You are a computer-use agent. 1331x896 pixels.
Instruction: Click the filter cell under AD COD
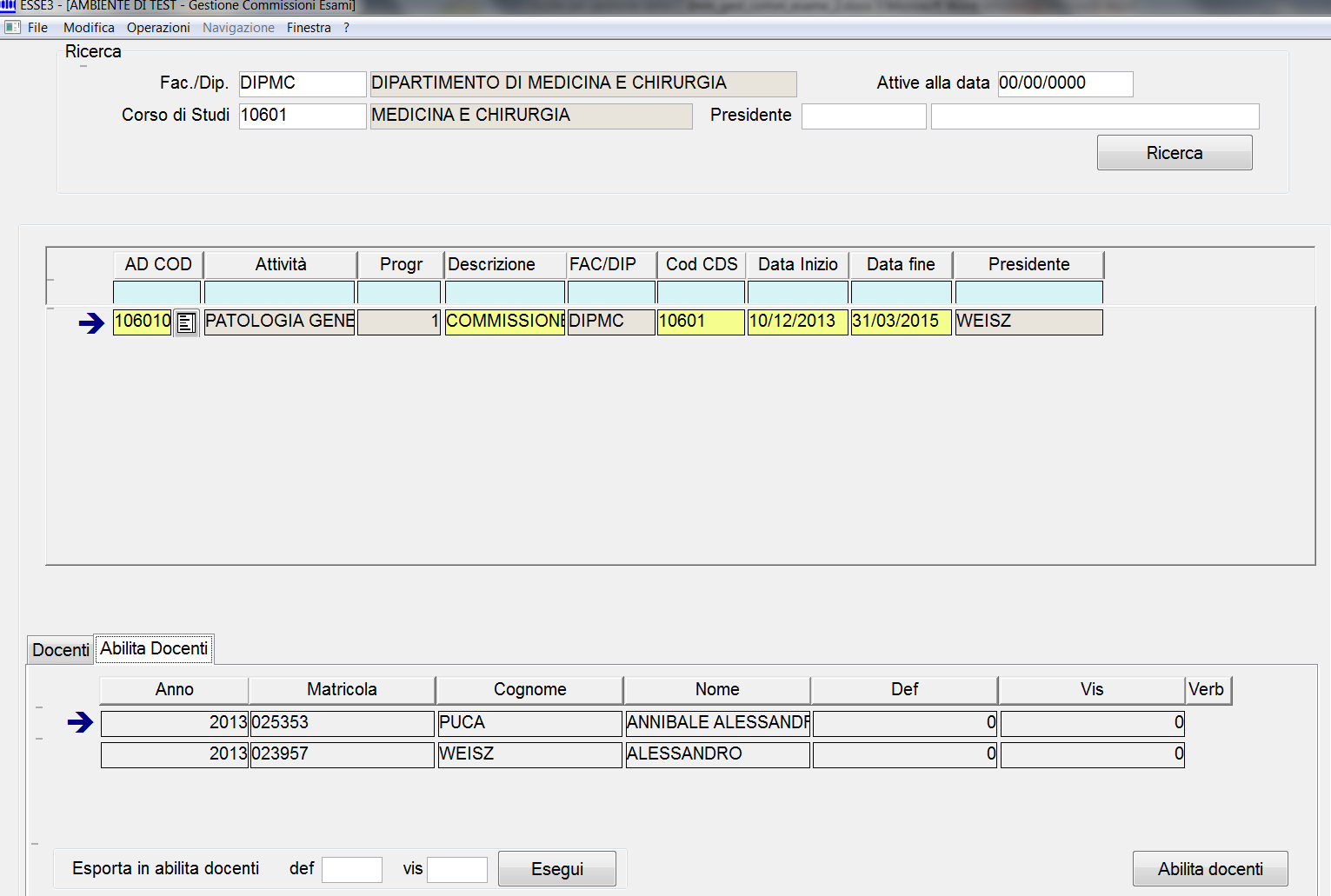(156, 292)
